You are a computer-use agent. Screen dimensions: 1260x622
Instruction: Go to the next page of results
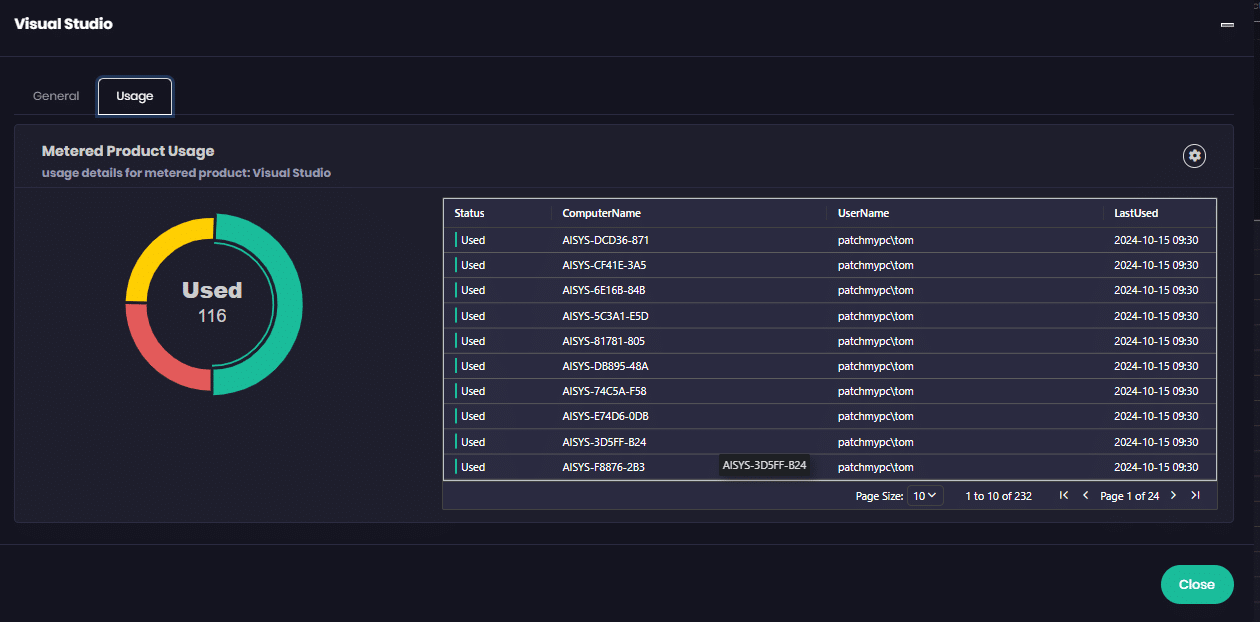[x=1174, y=495]
